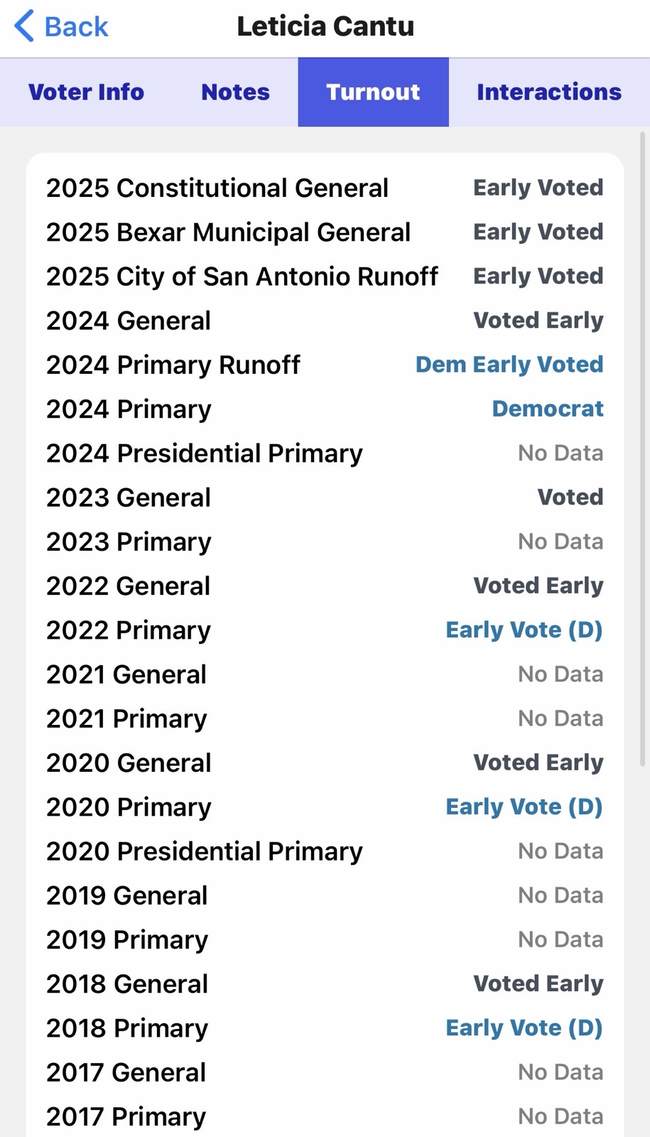650x1137 pixels.
Task: Switch to the Voter Info tab
Action: click(x=86, y=92)
